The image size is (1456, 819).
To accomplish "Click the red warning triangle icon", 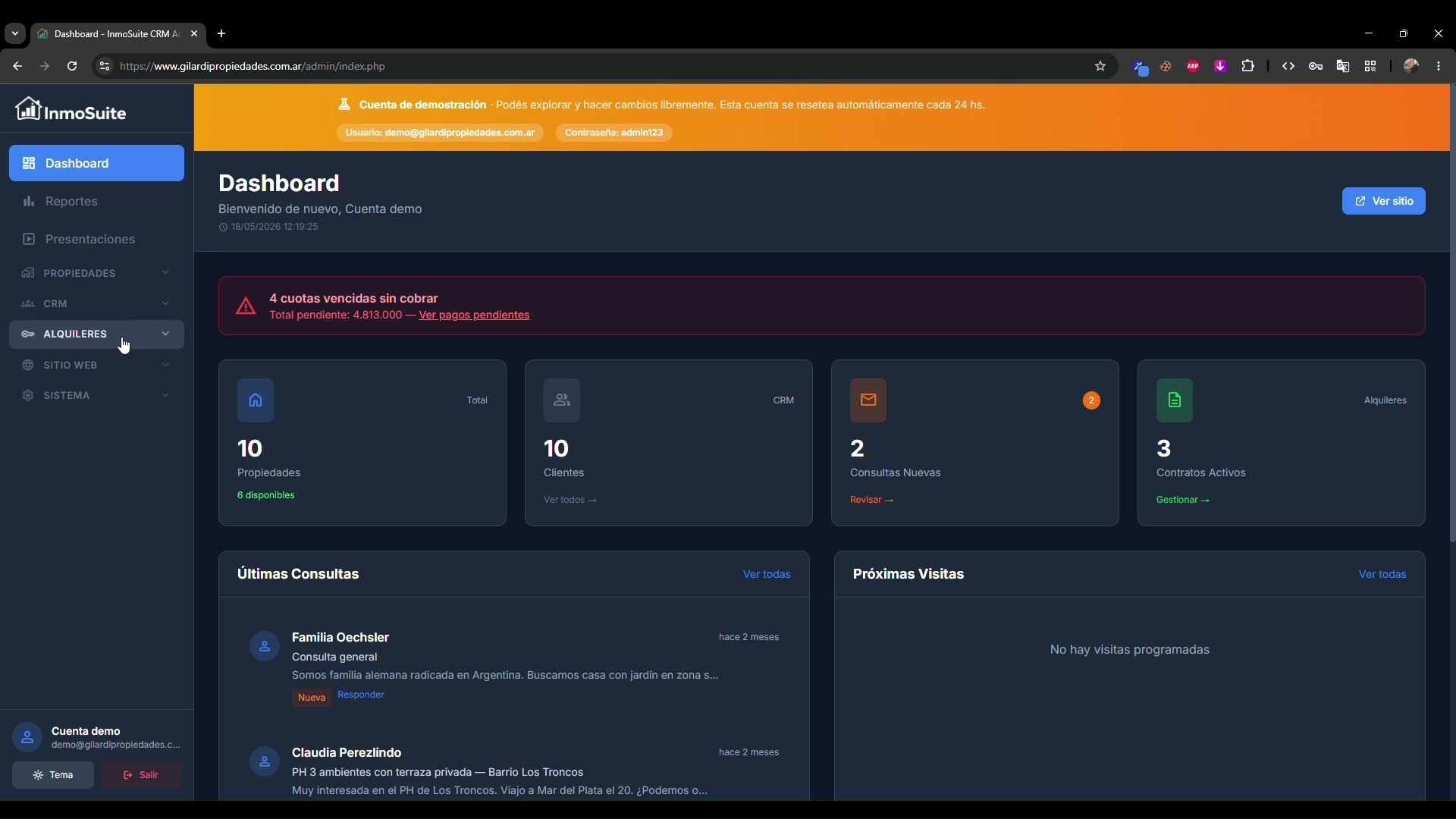I will pos(246,306).
